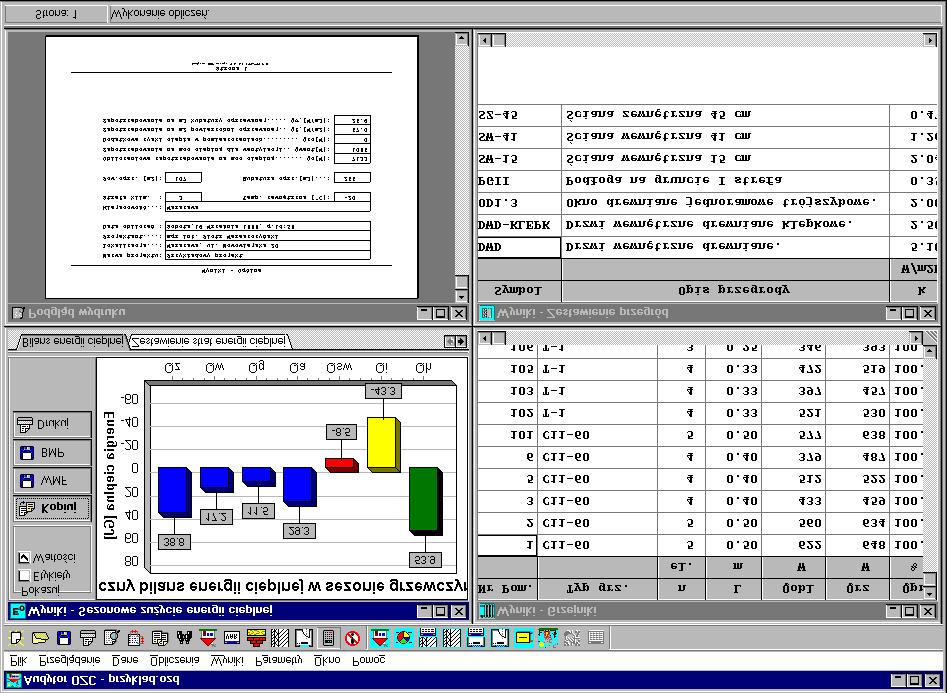Click the red prohibition-sign toolbar icon

352,637
